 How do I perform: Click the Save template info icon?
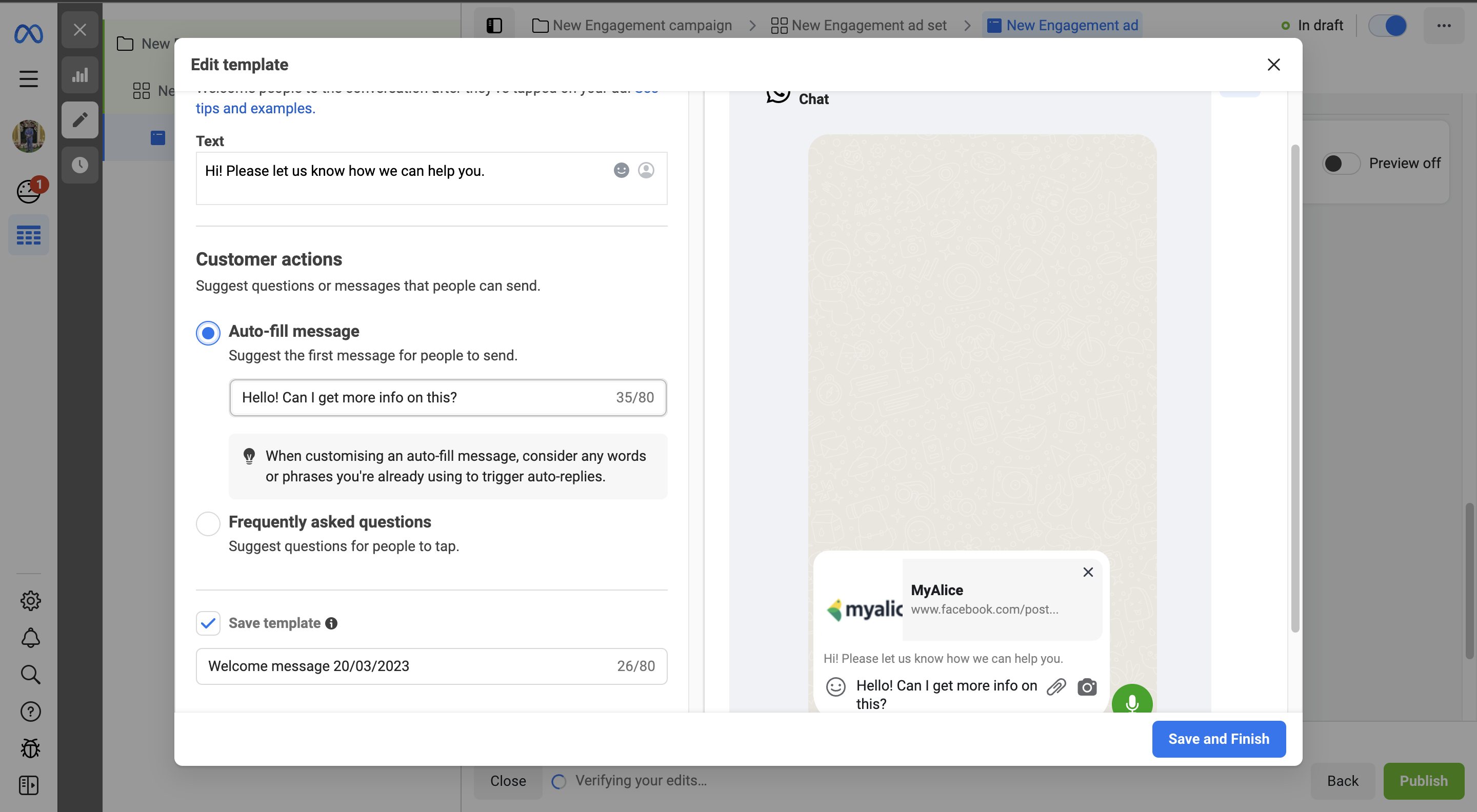[x=331, y=623]
